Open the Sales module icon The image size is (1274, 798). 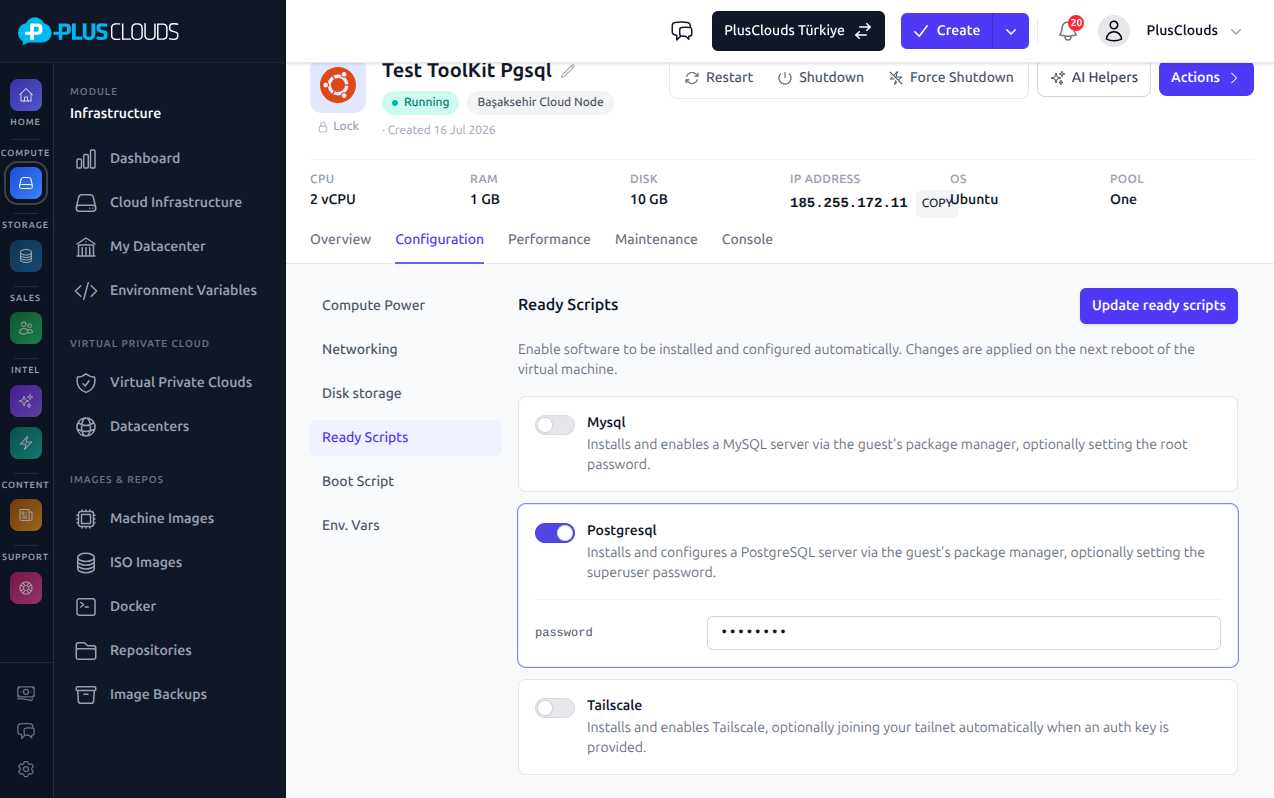[x=26, y=328]
